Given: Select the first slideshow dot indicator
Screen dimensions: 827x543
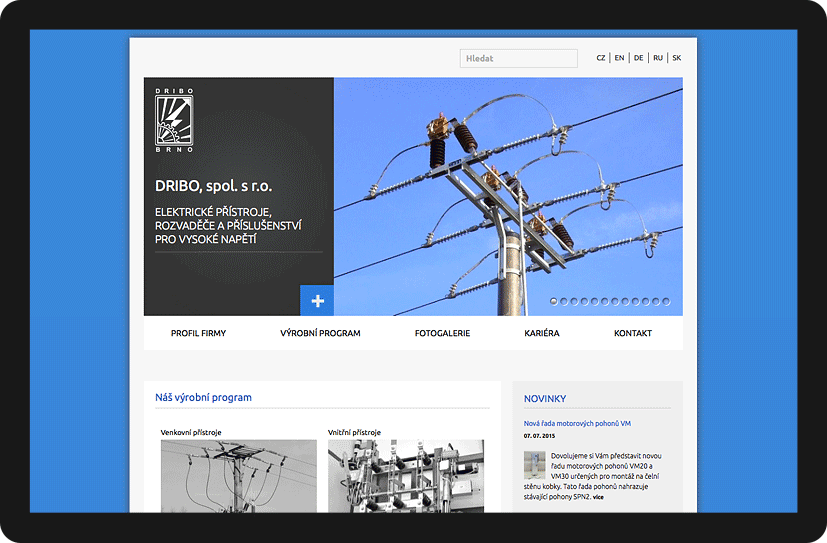Looking at the screenshot, I should 554,301.
